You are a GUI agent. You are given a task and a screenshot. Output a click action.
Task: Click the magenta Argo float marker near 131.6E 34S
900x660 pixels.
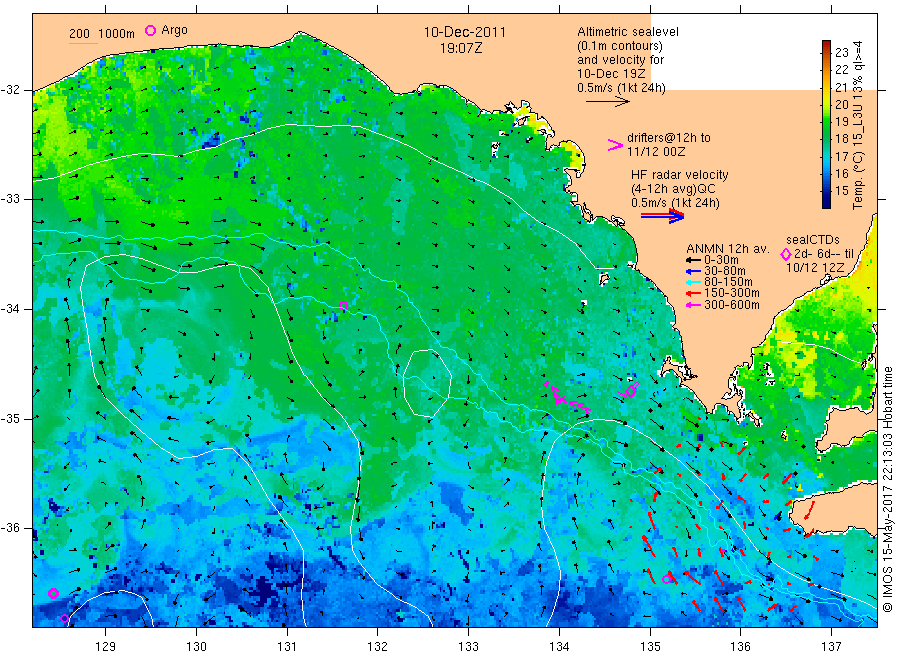pos(343,305)
